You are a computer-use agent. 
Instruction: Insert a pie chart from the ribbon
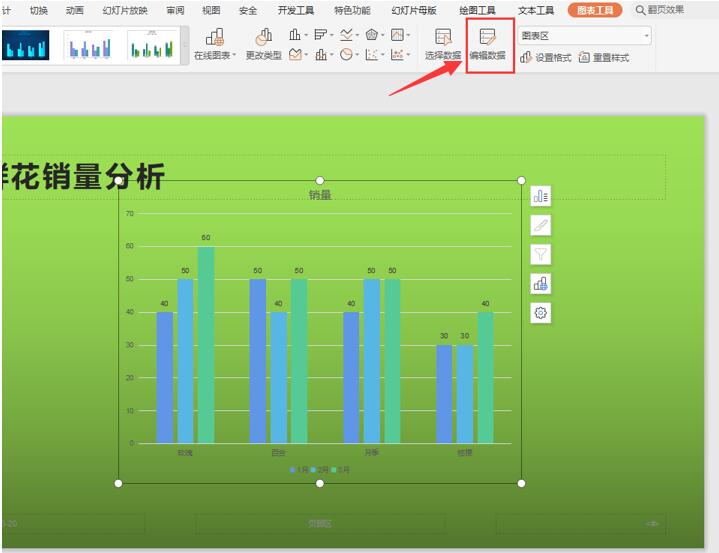tap(346, 55)
